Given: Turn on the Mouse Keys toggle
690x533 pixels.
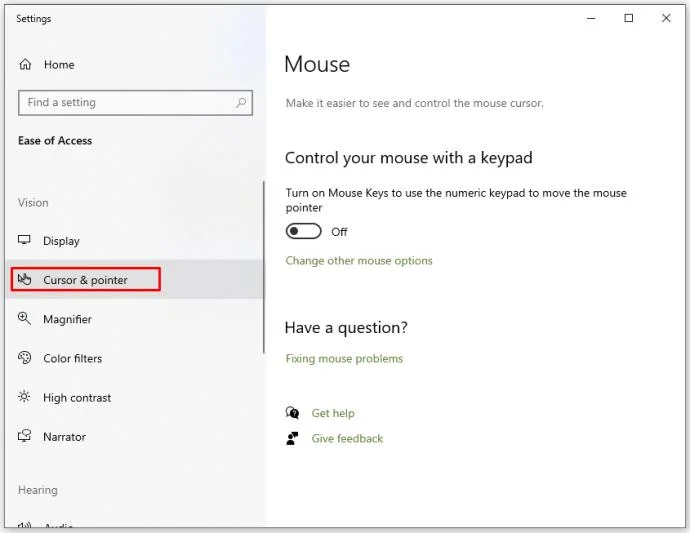Looking at the screenshot, I should pos(303,232).
